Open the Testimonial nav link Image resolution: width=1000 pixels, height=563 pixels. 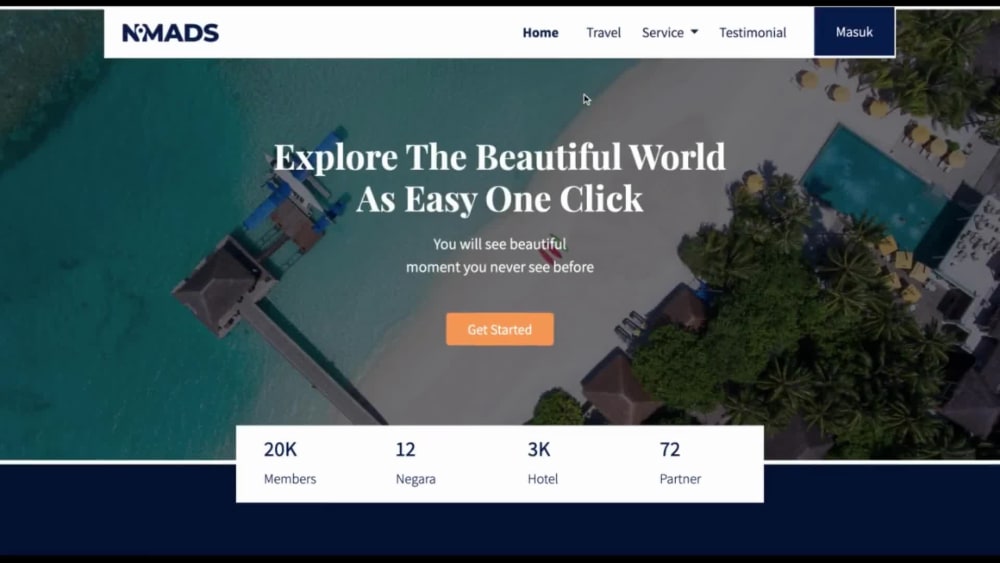click(753, 33)
